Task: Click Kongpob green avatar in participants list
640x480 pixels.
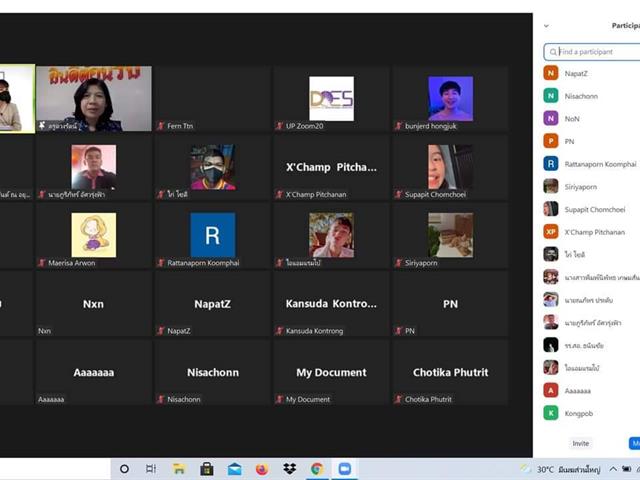Action: [x=551, y=413]
